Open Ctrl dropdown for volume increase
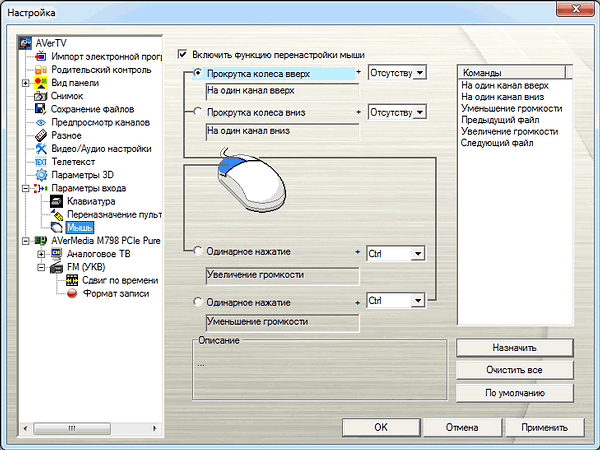The height and width of the screenshot is (450, 600). coord(418,253)
